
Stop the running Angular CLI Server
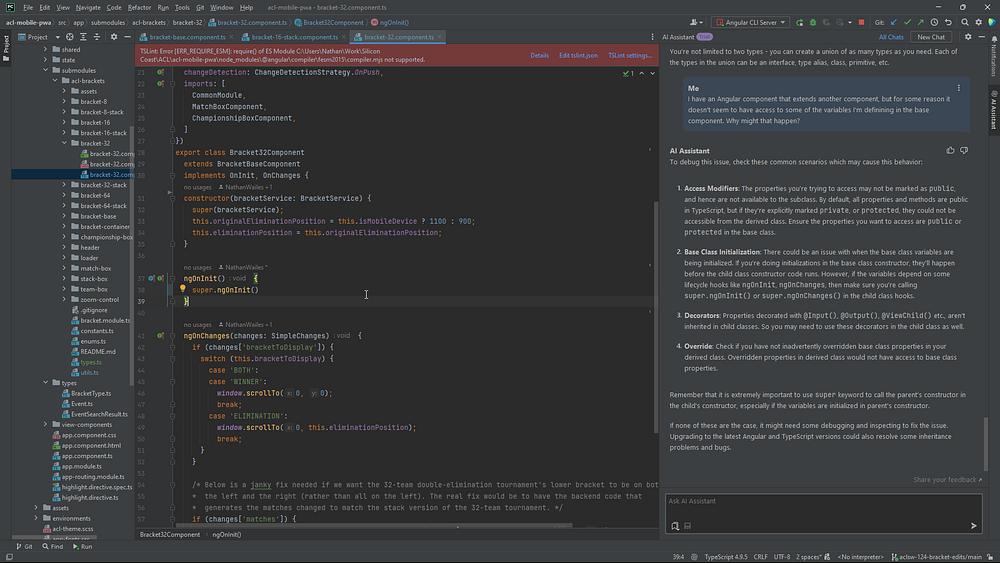pyautogui.click(x=861, y=22)
